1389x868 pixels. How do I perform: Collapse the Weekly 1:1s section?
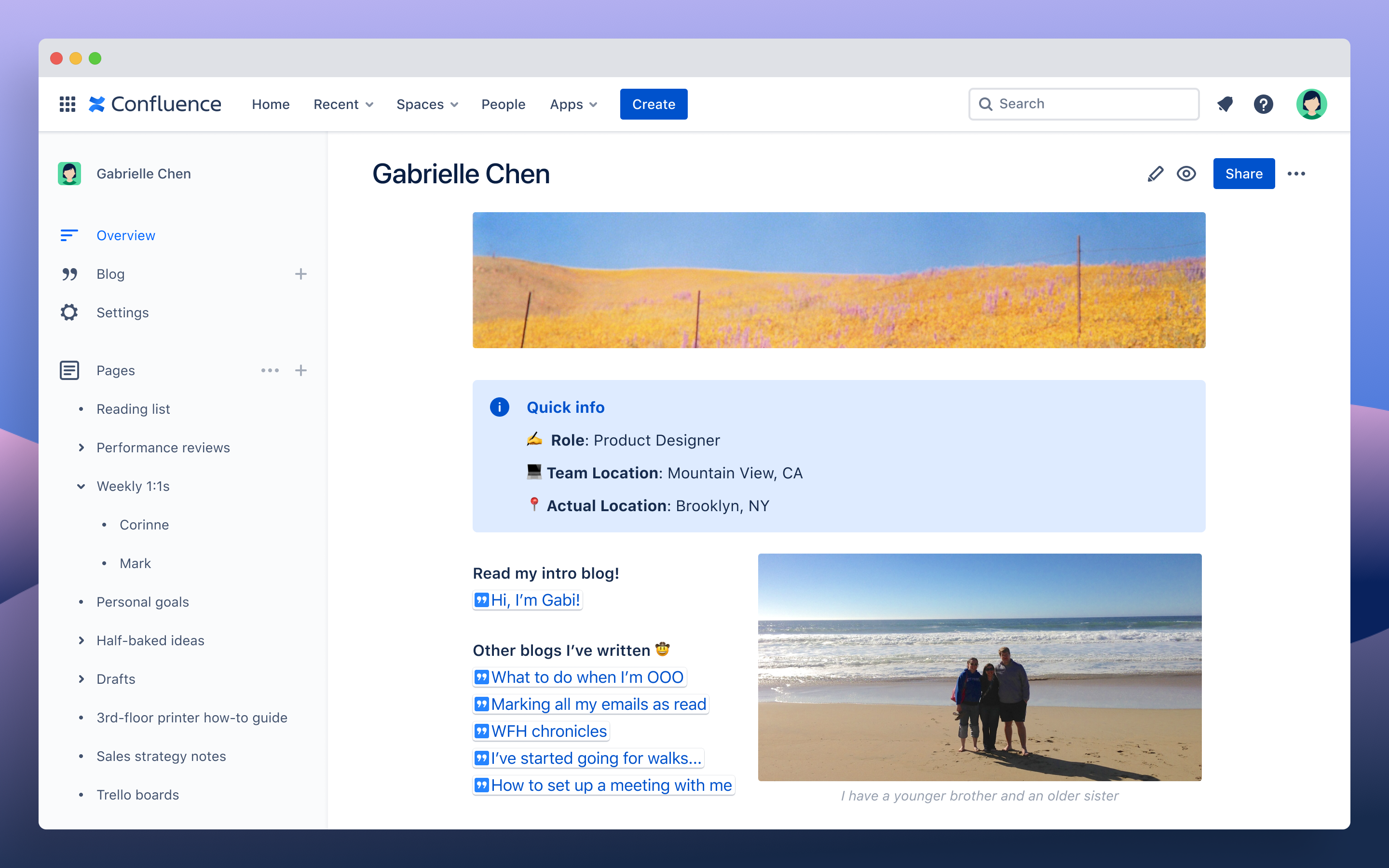click(x=82, y=486)
